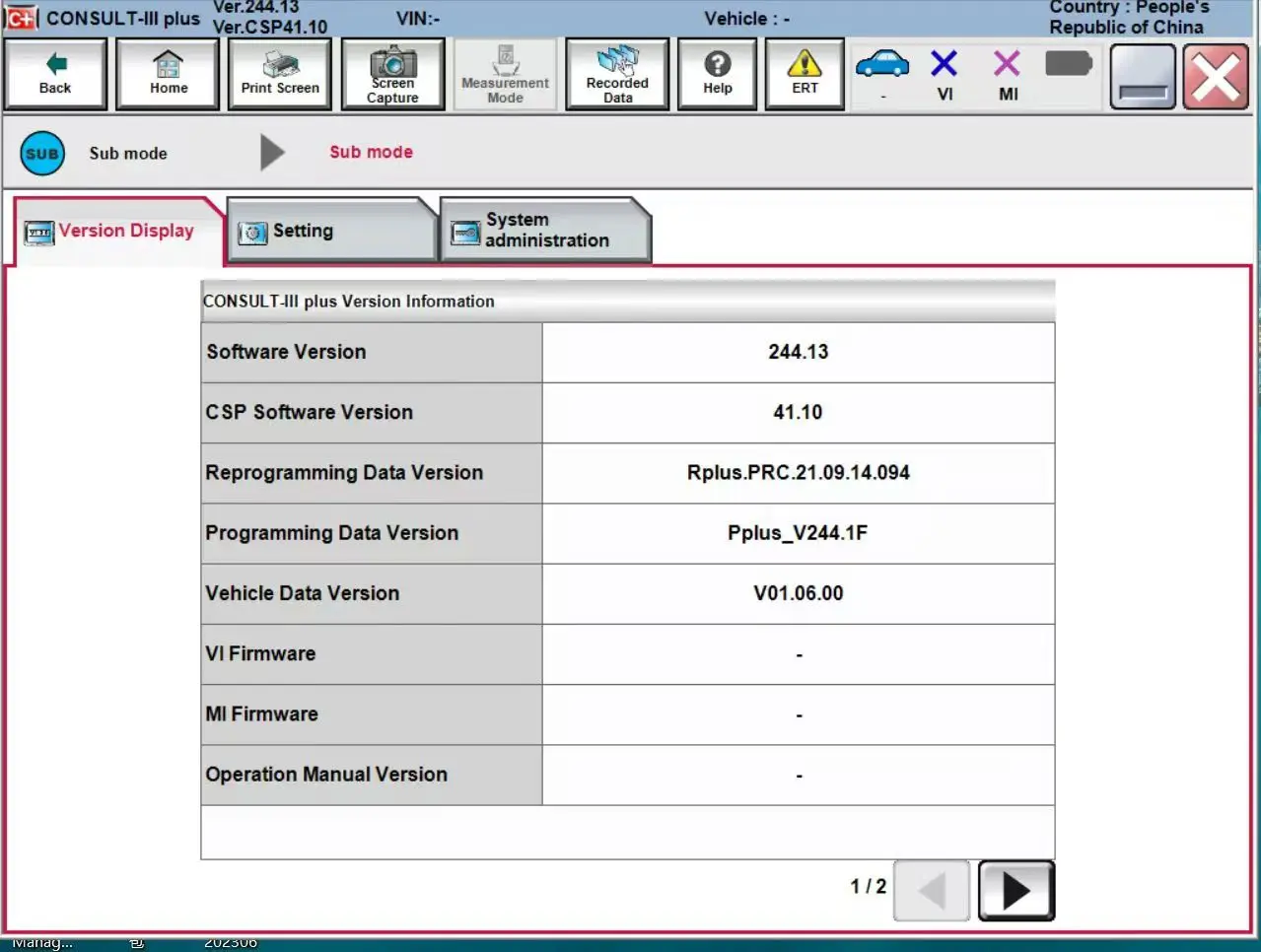Click the battery indicator icon
This screenshot has height=952, width=1261.
[x=1068, y=65]
